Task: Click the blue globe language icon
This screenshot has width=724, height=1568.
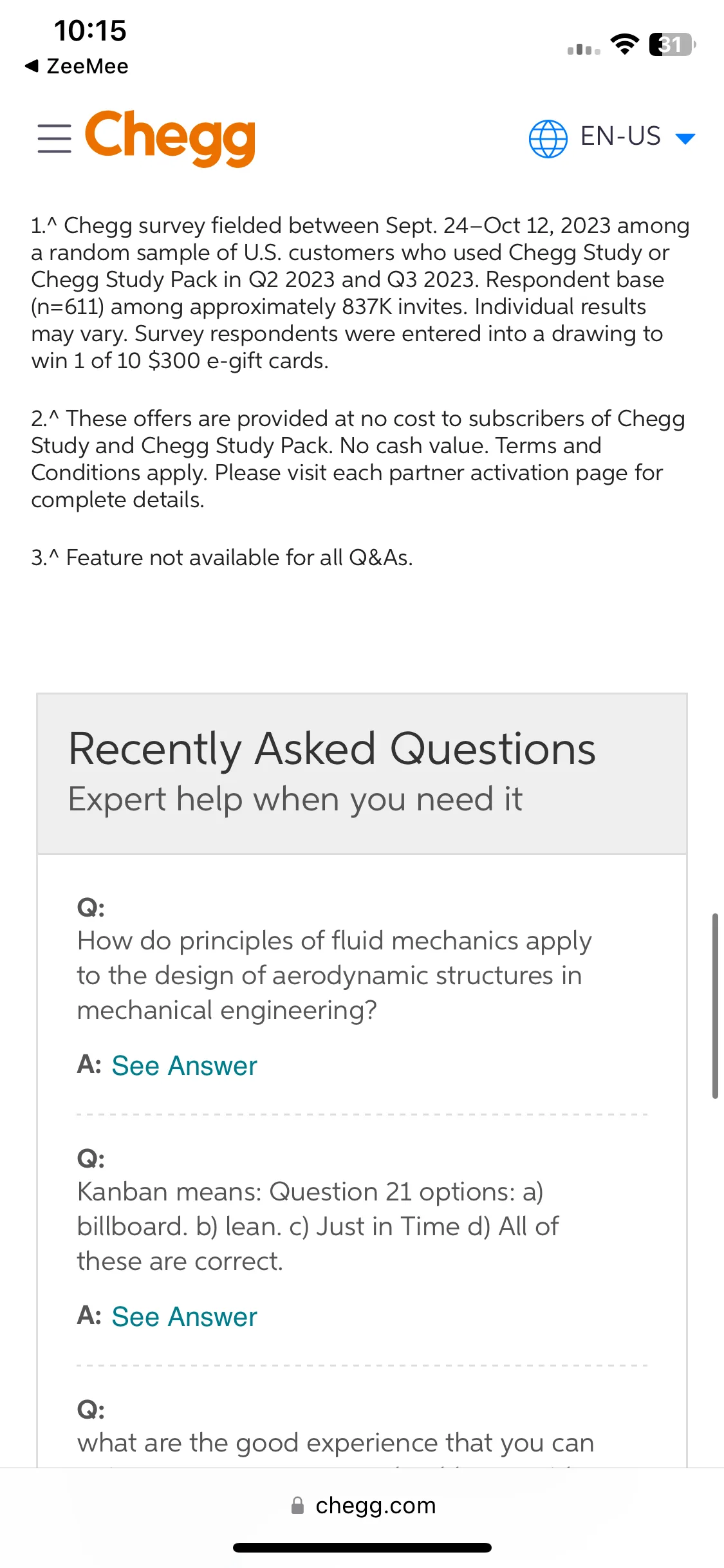Action: [x=548, y=138]
